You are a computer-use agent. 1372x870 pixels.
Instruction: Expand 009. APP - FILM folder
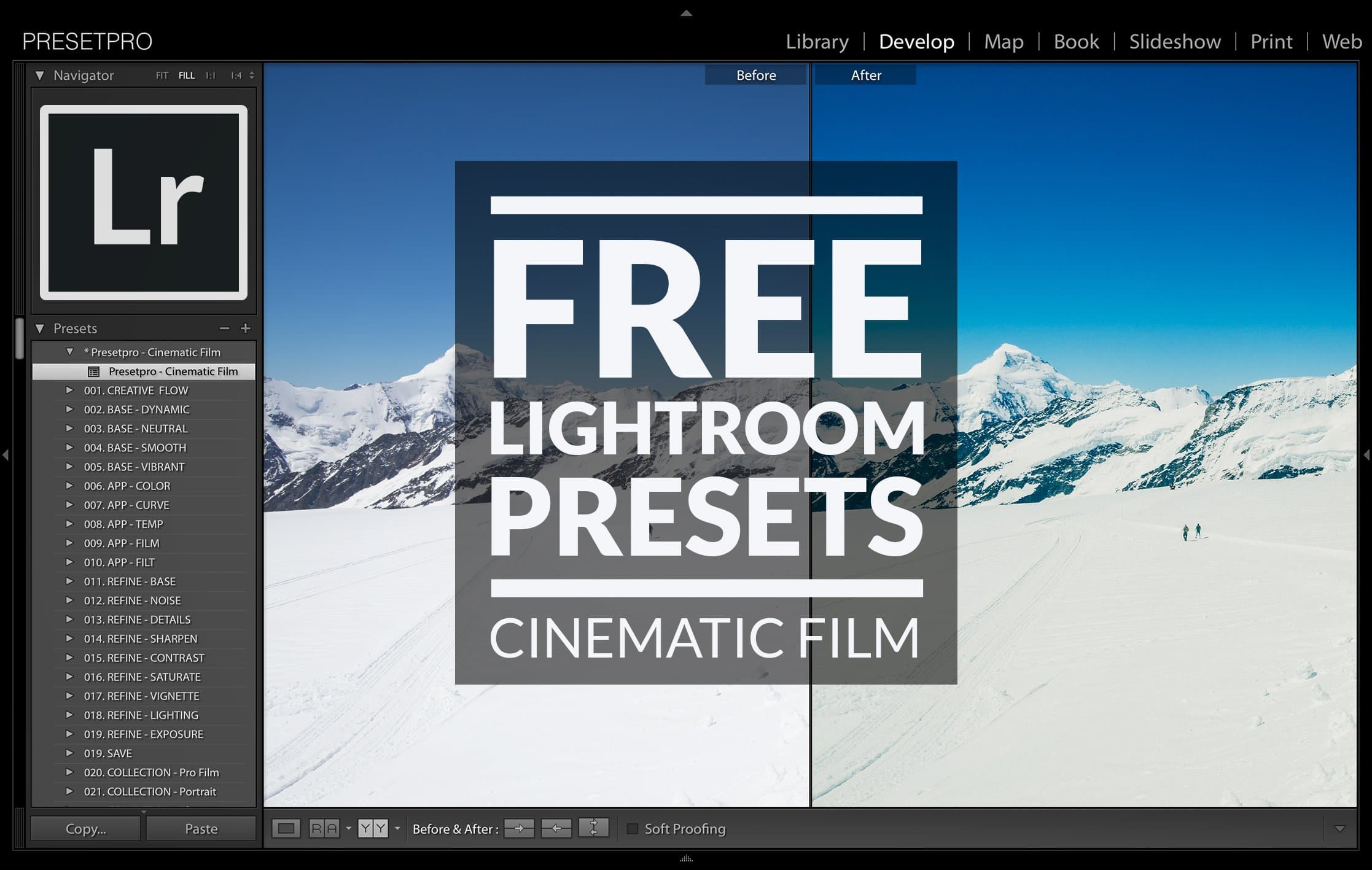point(69,543)
